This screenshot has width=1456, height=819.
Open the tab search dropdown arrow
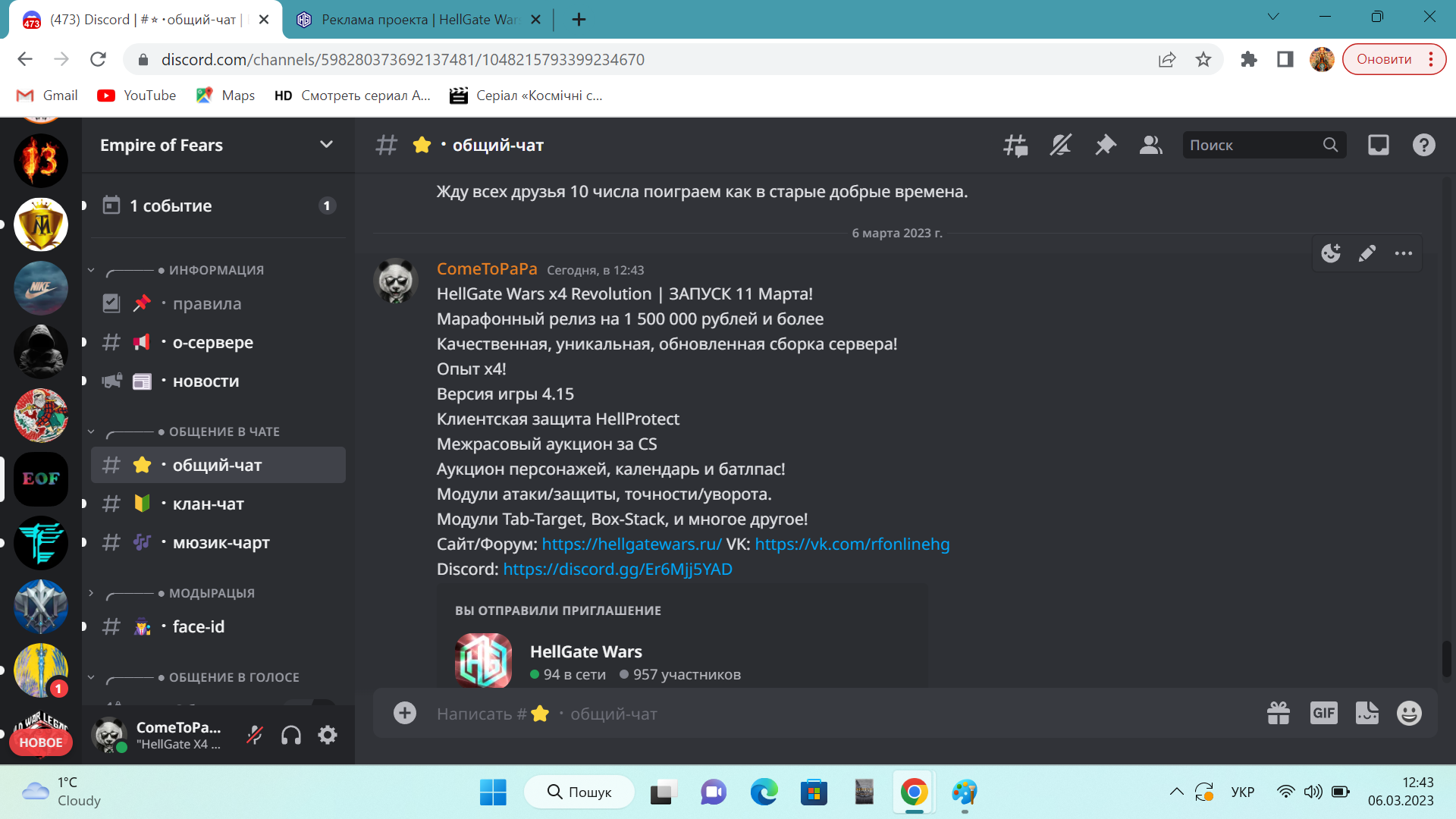tap(1273, 17)
